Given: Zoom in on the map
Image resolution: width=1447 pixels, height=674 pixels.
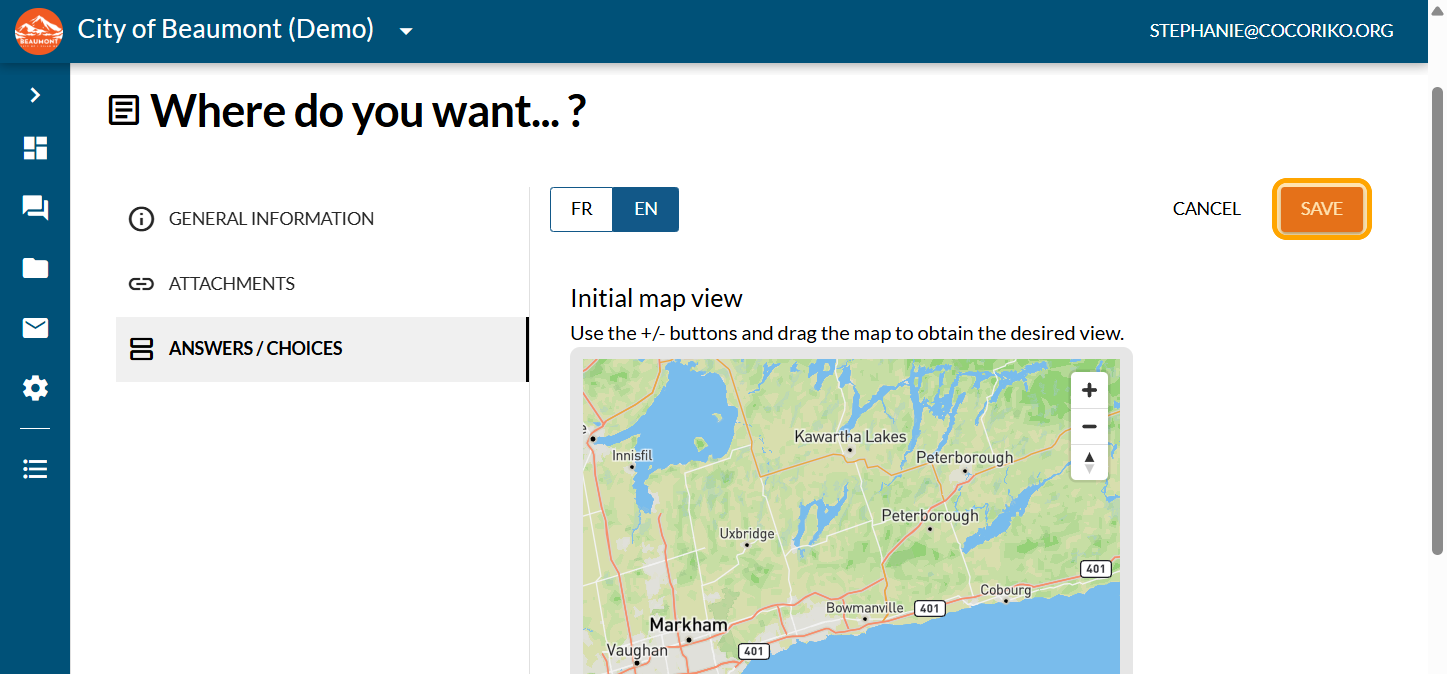Looking at the screenshot, I should pos(1089,390).
